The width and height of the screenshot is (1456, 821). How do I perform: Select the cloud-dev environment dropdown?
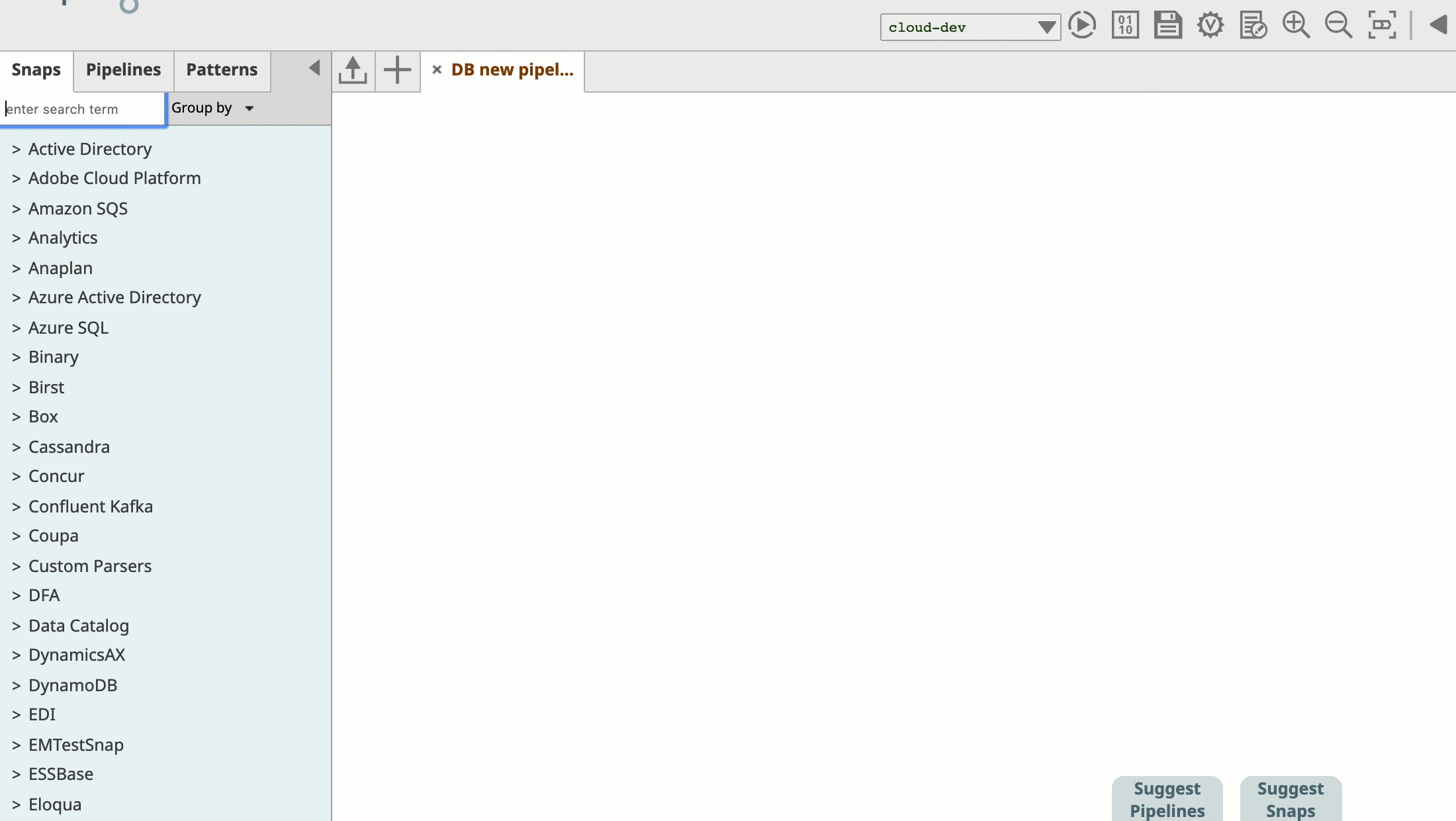pyautogui.click(x=970, y=27)
